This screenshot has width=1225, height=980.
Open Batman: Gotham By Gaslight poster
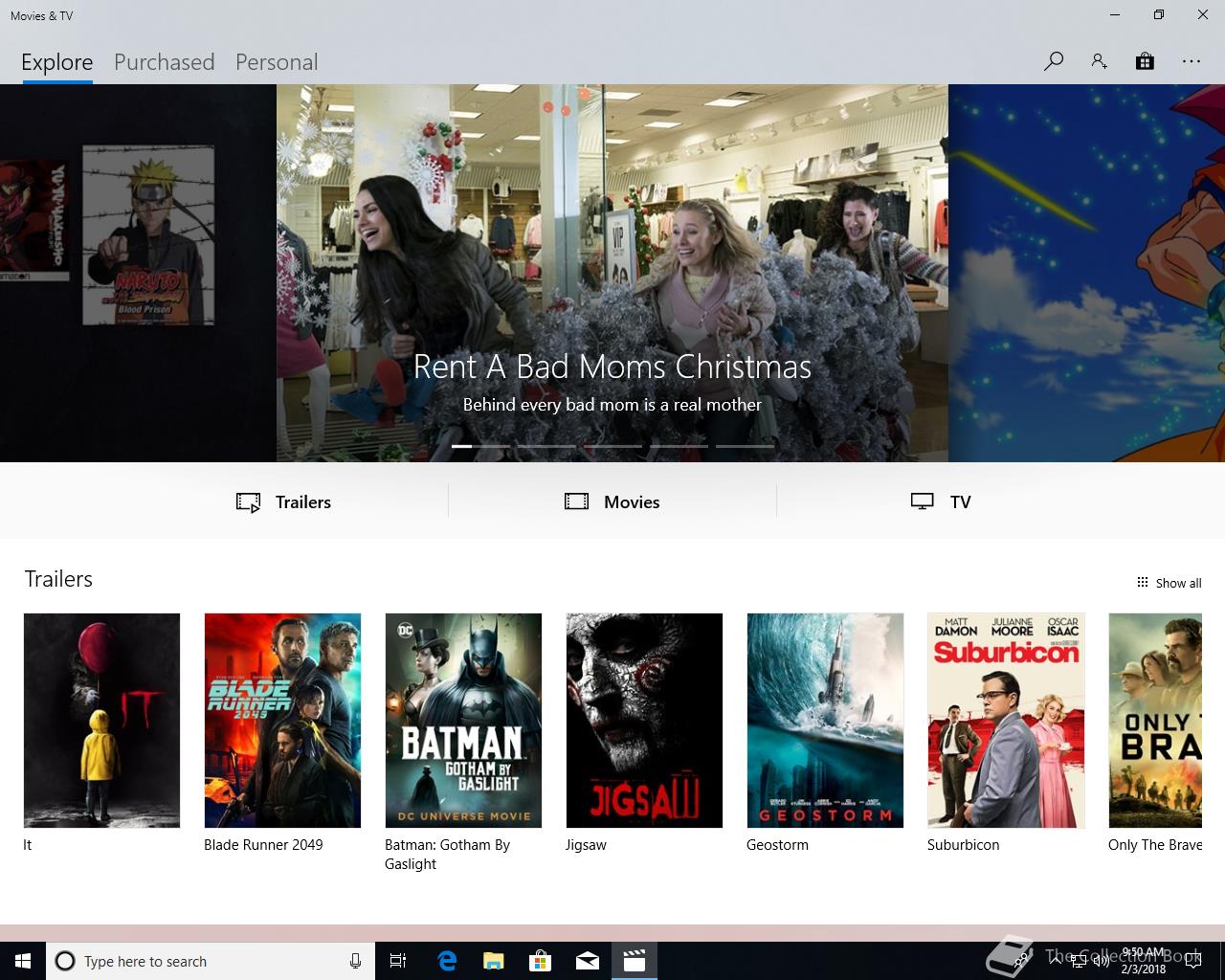click(x=463, y=721)
